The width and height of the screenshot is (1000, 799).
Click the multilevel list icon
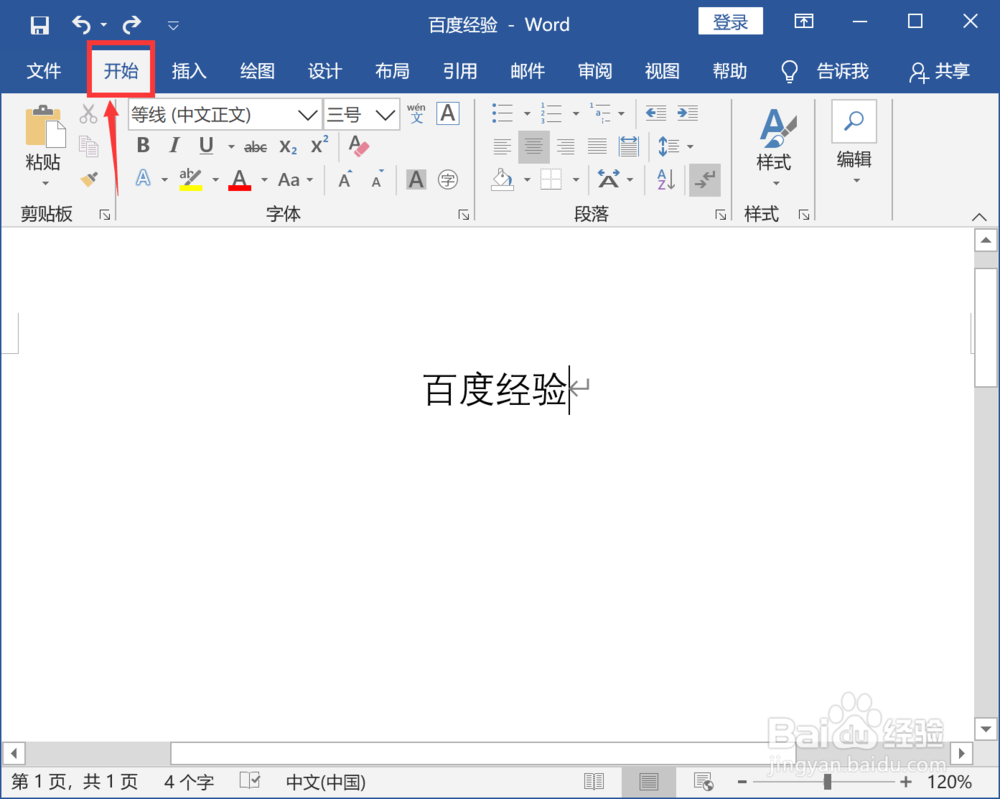(599, 114)
